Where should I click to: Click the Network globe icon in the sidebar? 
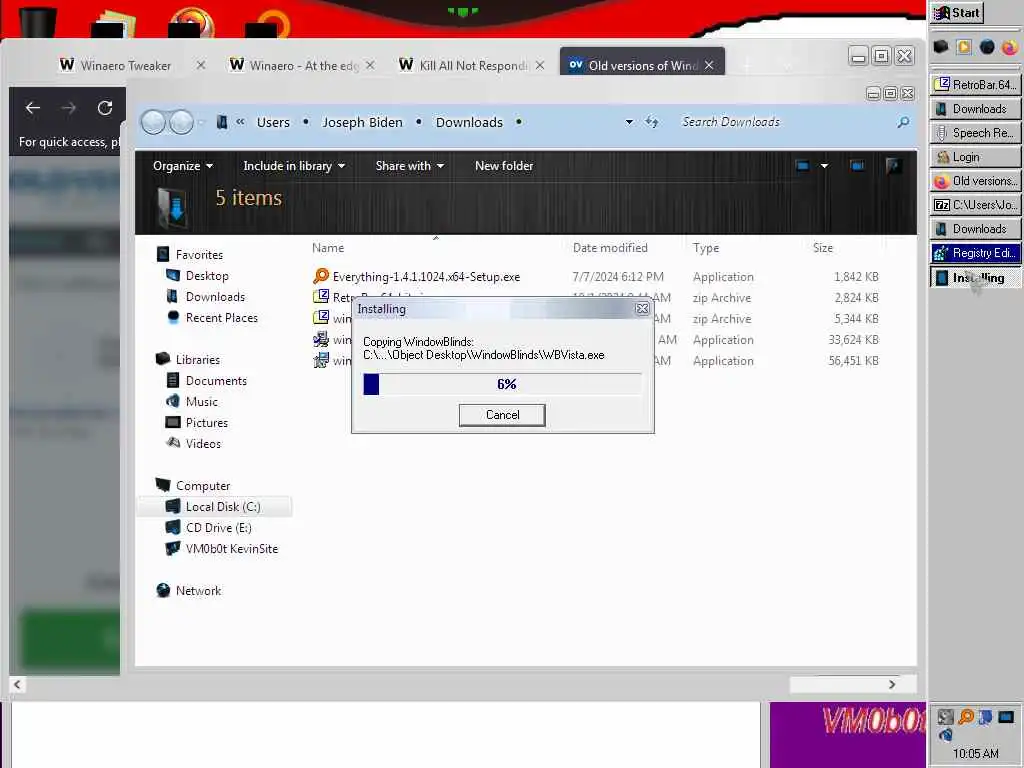click(x=163, y=590)
